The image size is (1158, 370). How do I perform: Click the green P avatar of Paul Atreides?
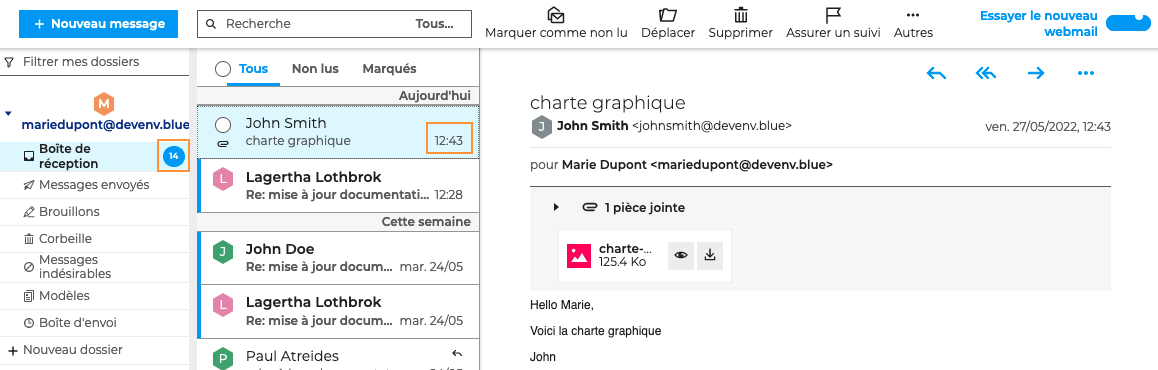[222, 359]
